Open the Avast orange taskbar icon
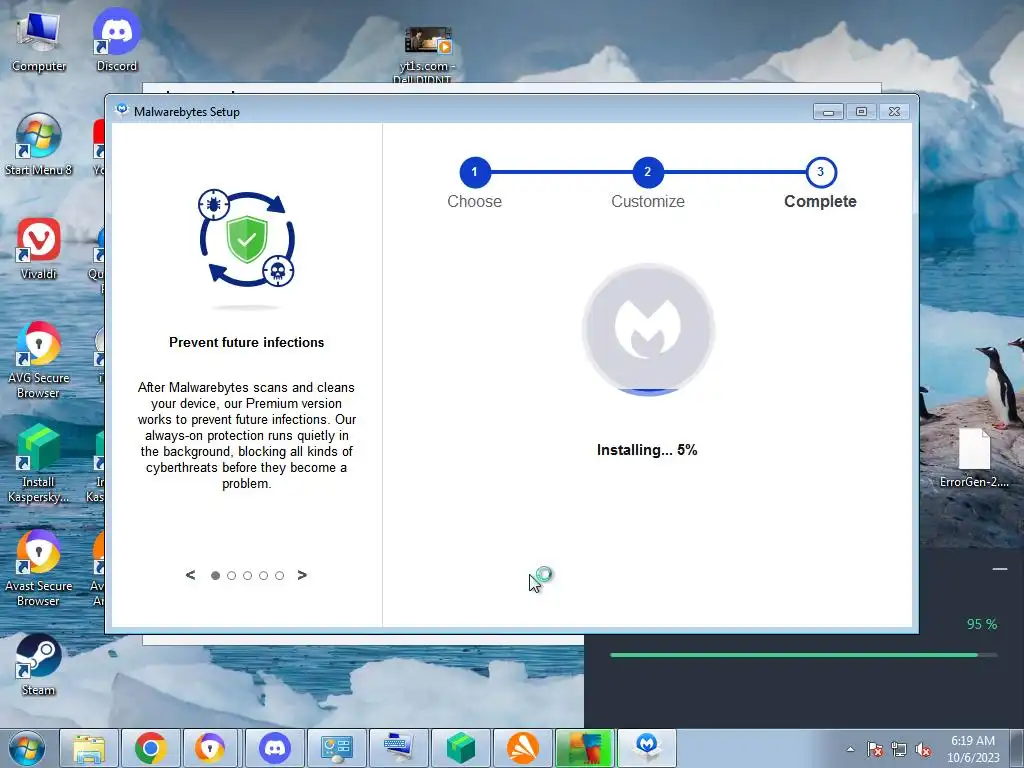 point(523,748)
